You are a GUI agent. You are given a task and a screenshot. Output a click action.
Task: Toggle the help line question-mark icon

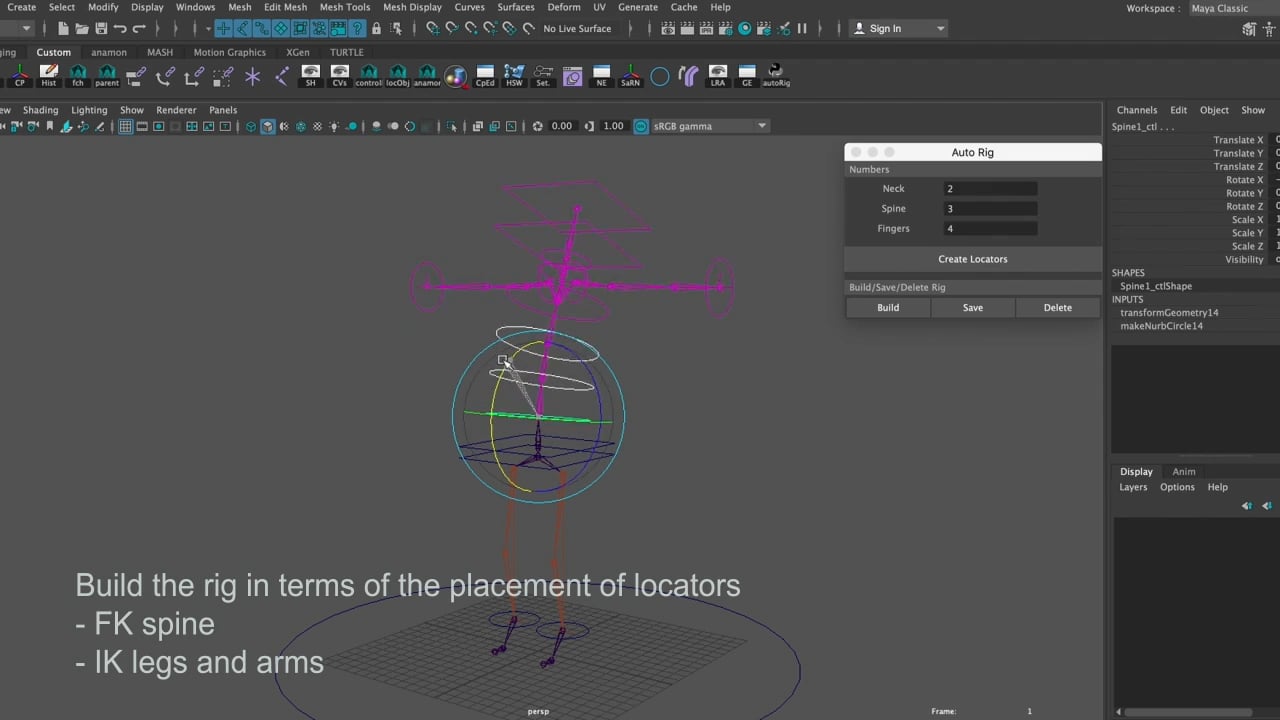click(357, 28)
